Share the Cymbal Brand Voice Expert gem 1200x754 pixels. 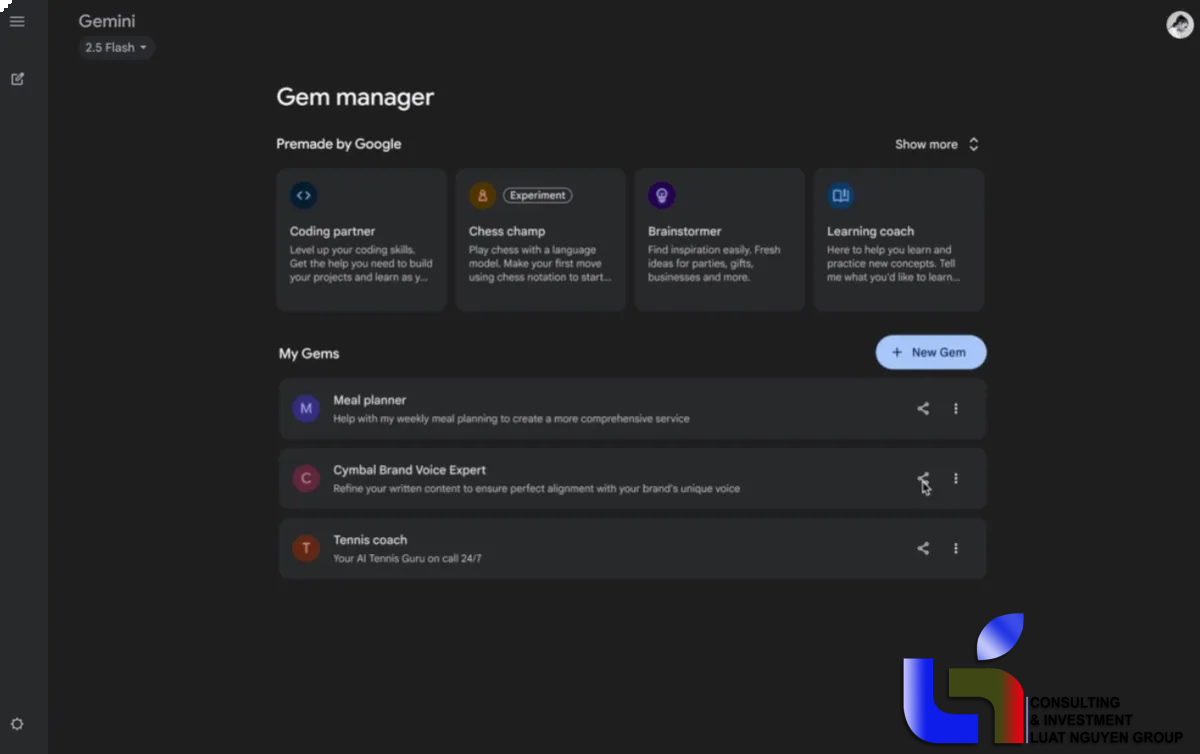coord(923,479)
